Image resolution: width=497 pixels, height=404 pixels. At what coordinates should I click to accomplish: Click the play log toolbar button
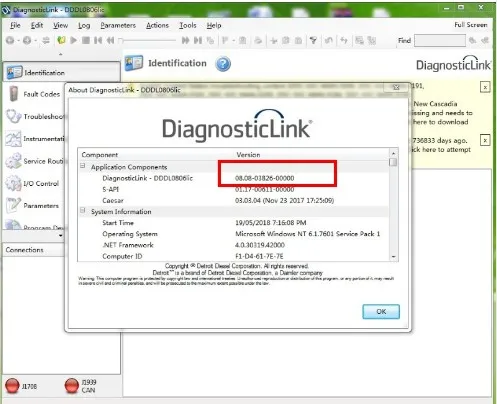tap(74, 40)
